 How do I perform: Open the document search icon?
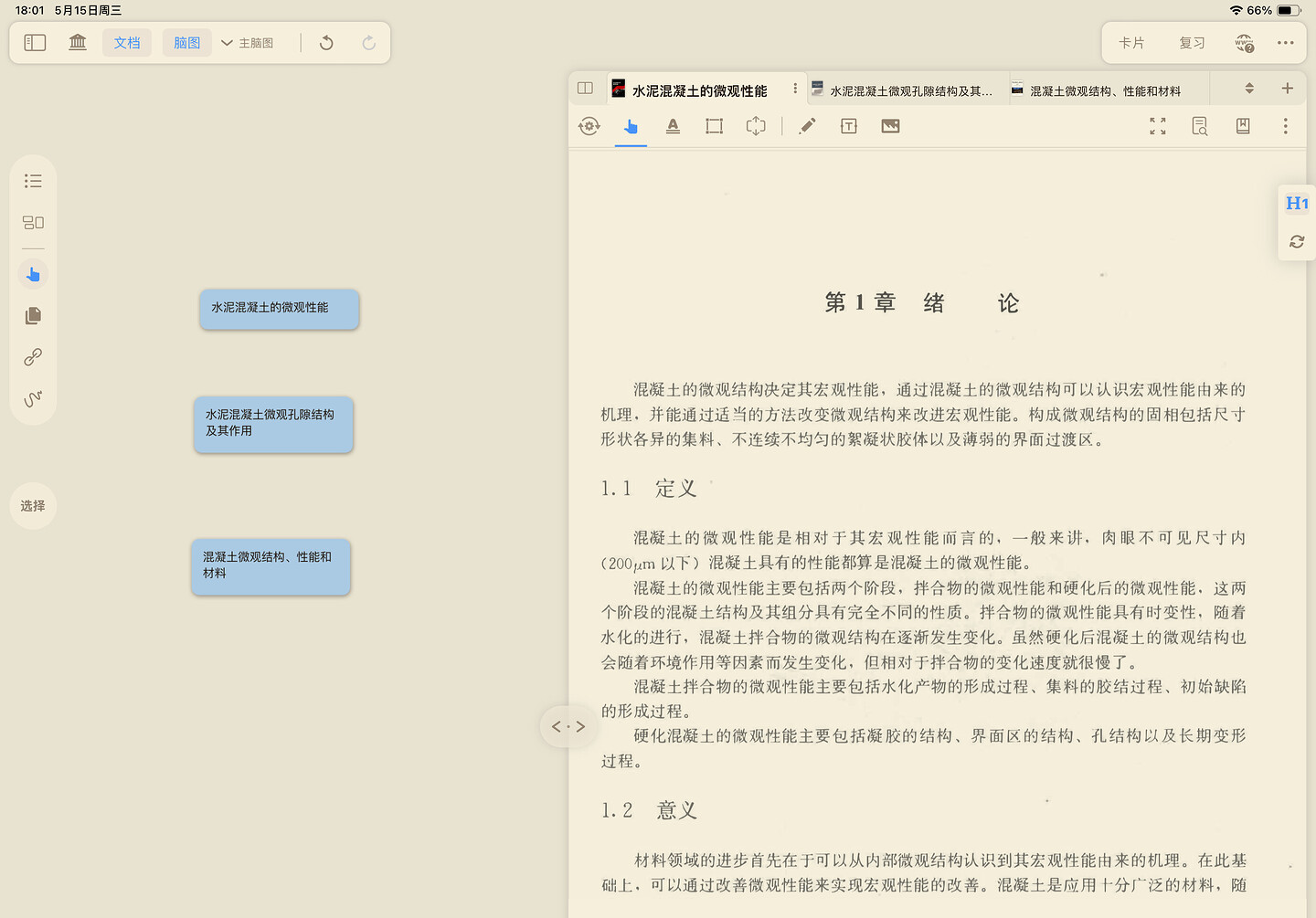(x=1200, y=126)
